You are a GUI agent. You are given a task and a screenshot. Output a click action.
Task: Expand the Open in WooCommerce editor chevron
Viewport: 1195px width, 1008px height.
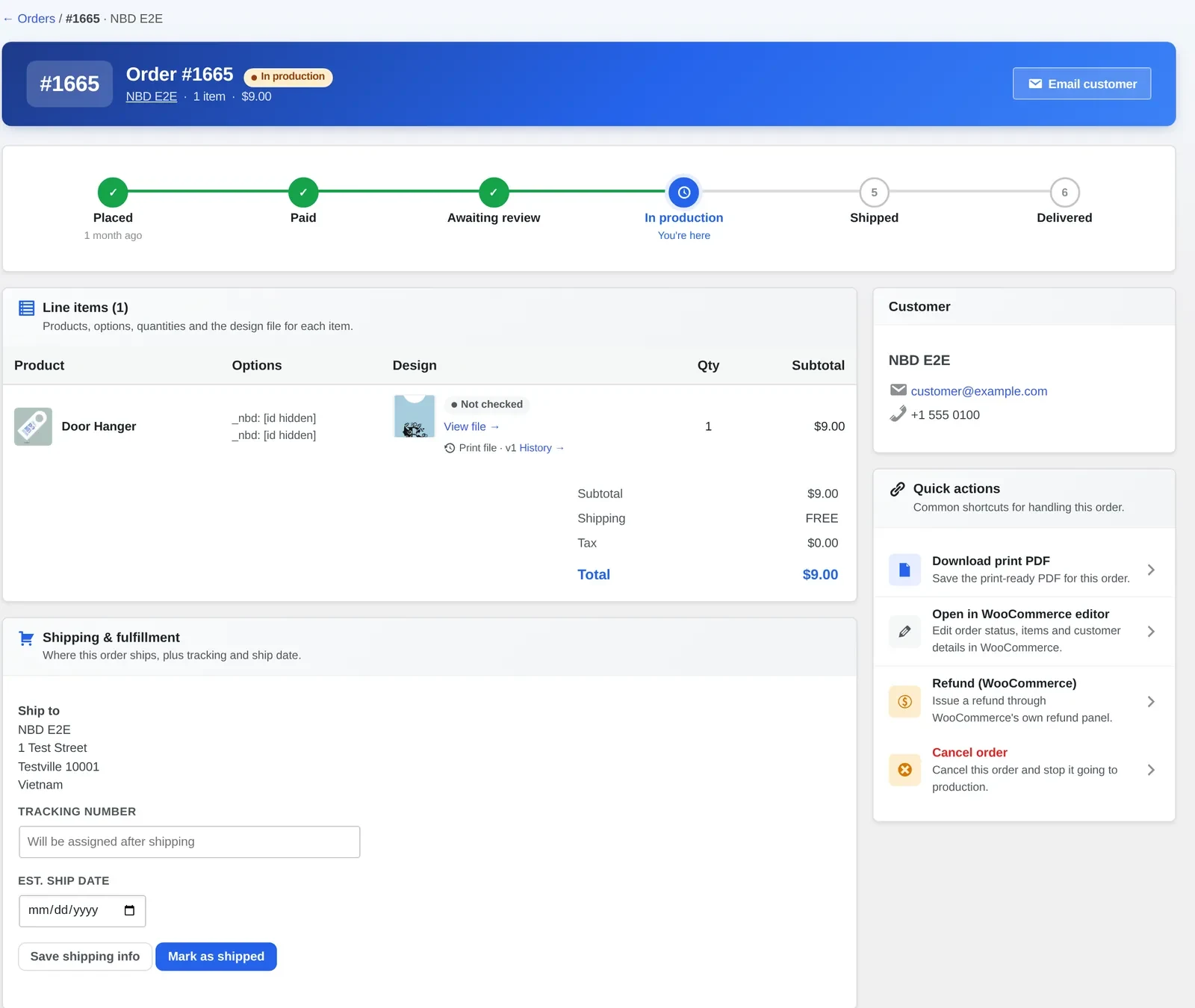(1151, 632)
